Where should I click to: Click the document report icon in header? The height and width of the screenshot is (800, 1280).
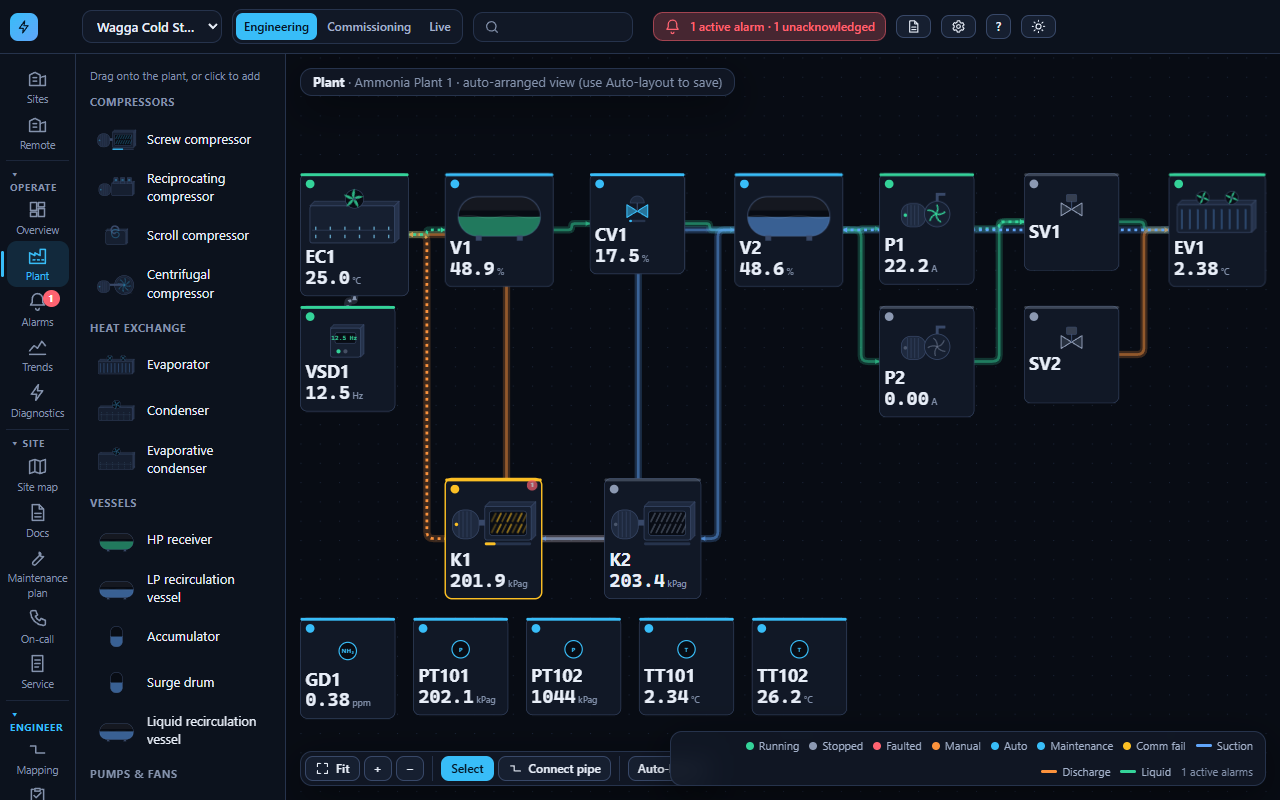(x=913, y=27)
